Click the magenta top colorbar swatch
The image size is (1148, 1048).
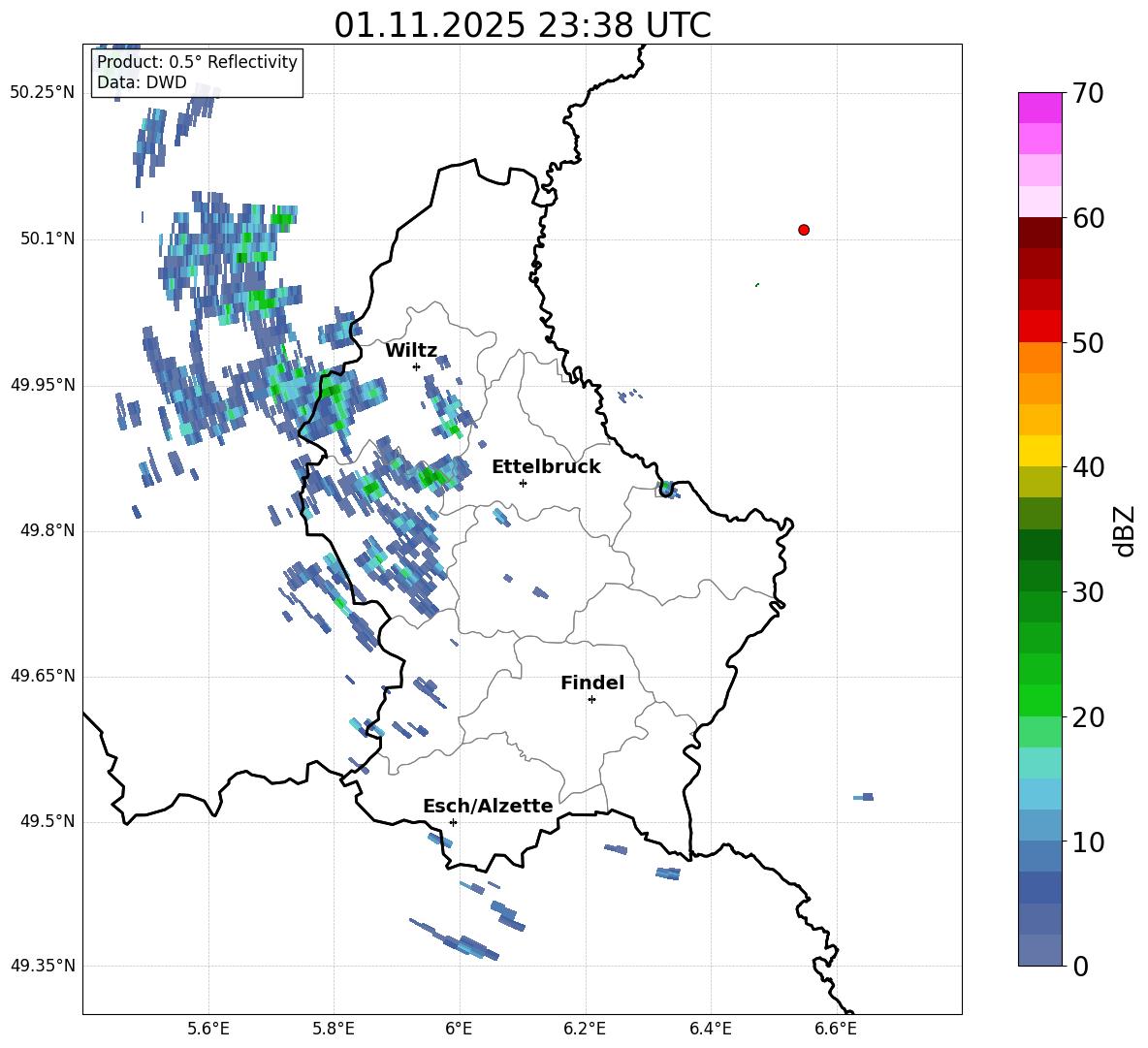tap(1039, 108)
